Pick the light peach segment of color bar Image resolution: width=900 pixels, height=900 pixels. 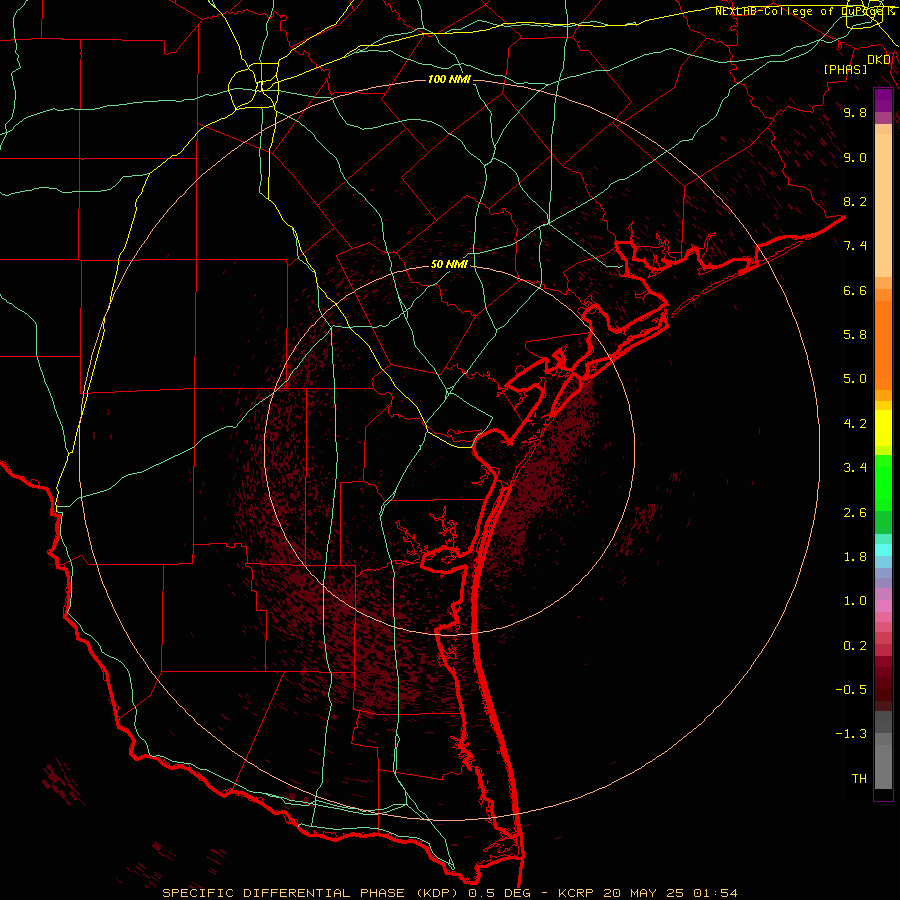coord(883,205)
